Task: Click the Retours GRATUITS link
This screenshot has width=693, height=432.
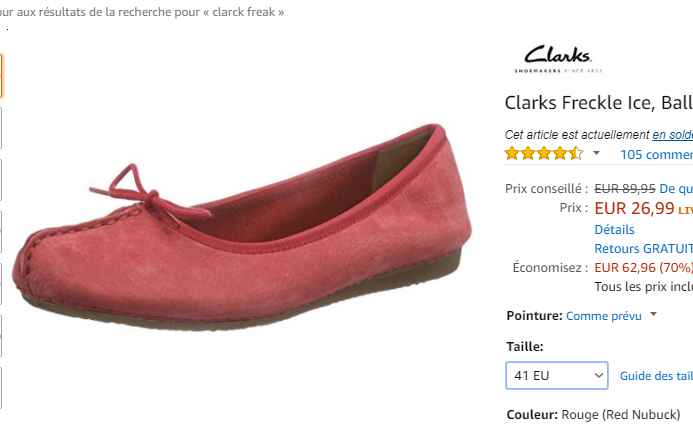Action: point(643,248)
